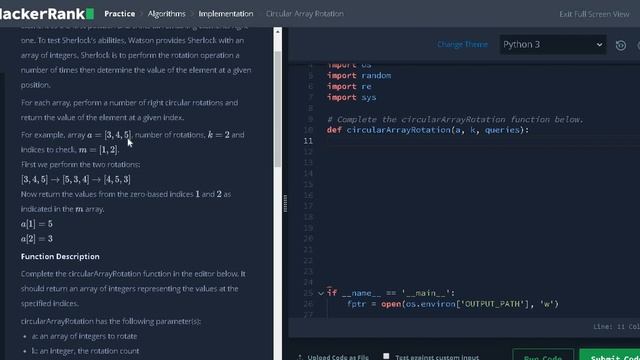This screenshot has width=640, height=360.
Task: Click the panel splitter handle
Action: coord(285,203)
